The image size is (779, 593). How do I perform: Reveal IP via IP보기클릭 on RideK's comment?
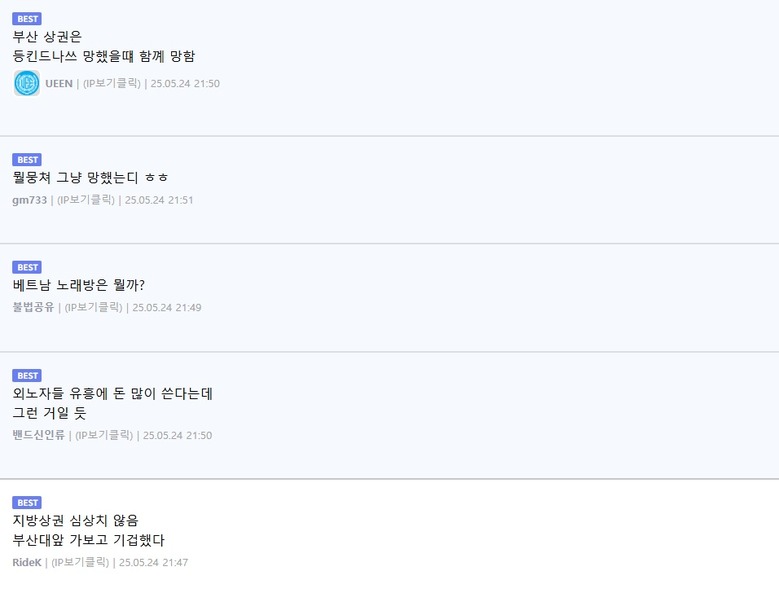(x=80, y=562)
